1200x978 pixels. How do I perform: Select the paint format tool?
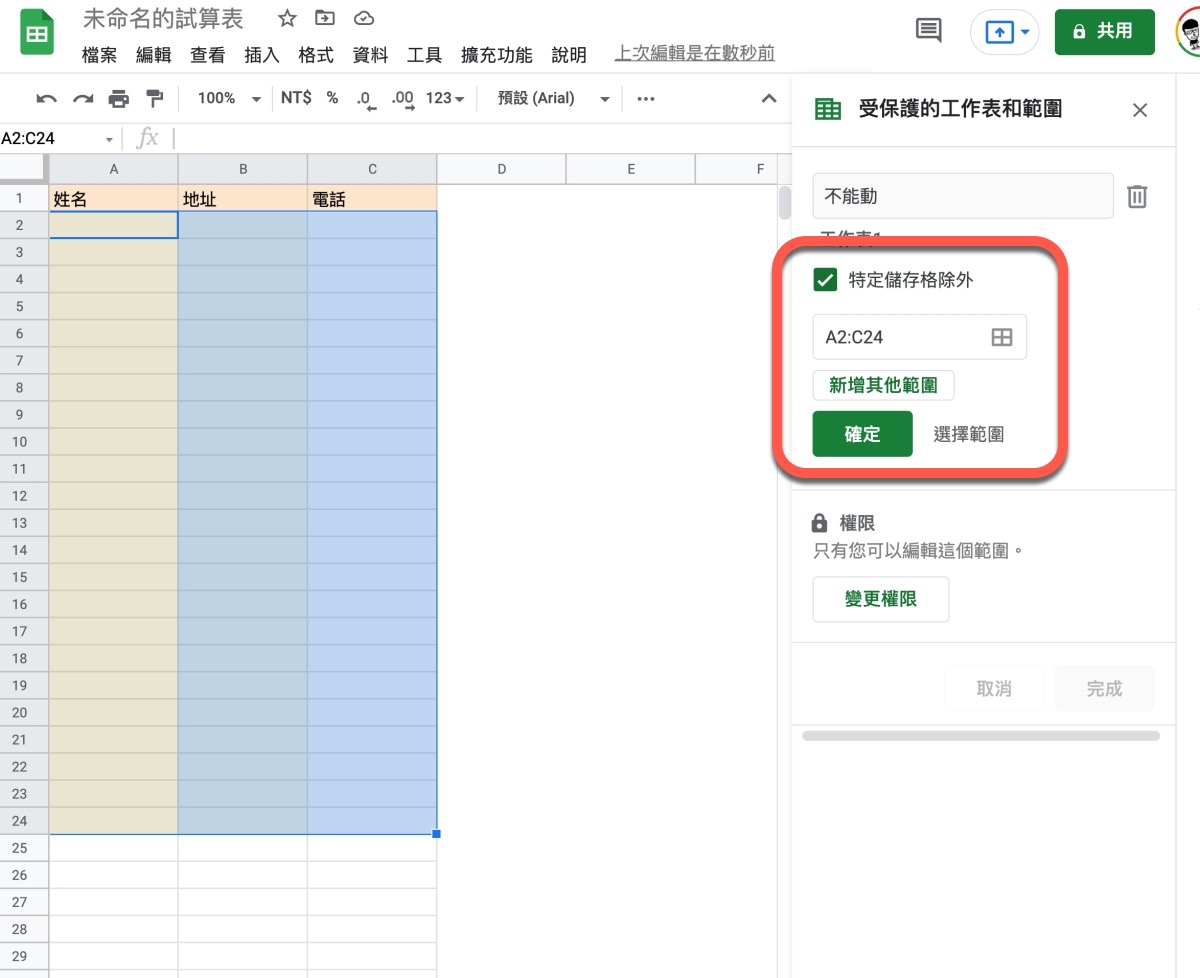tap(154, 98)
